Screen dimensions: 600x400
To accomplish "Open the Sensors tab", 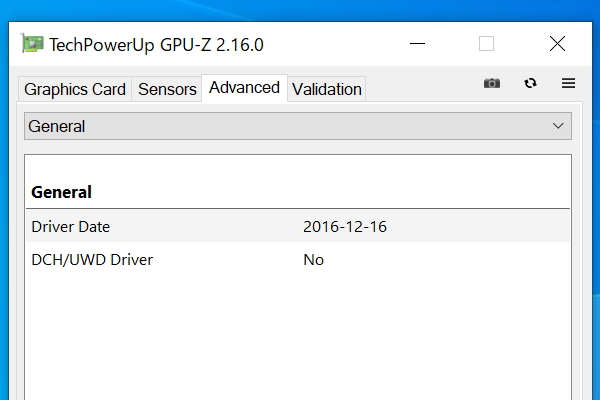I will [x=167, y=89].
